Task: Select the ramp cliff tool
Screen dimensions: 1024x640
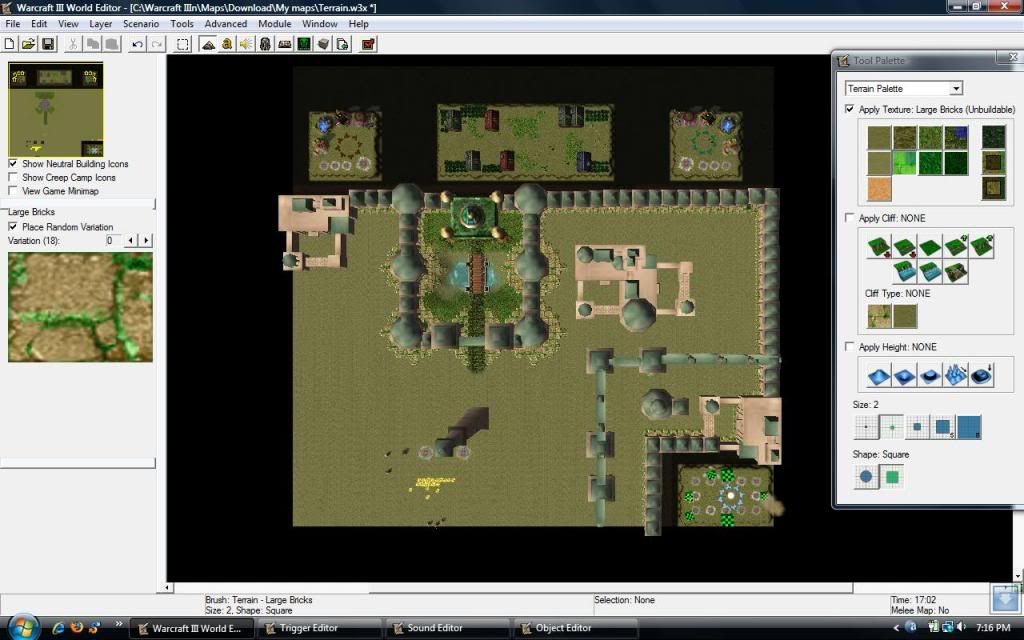Action: point(955,272)
